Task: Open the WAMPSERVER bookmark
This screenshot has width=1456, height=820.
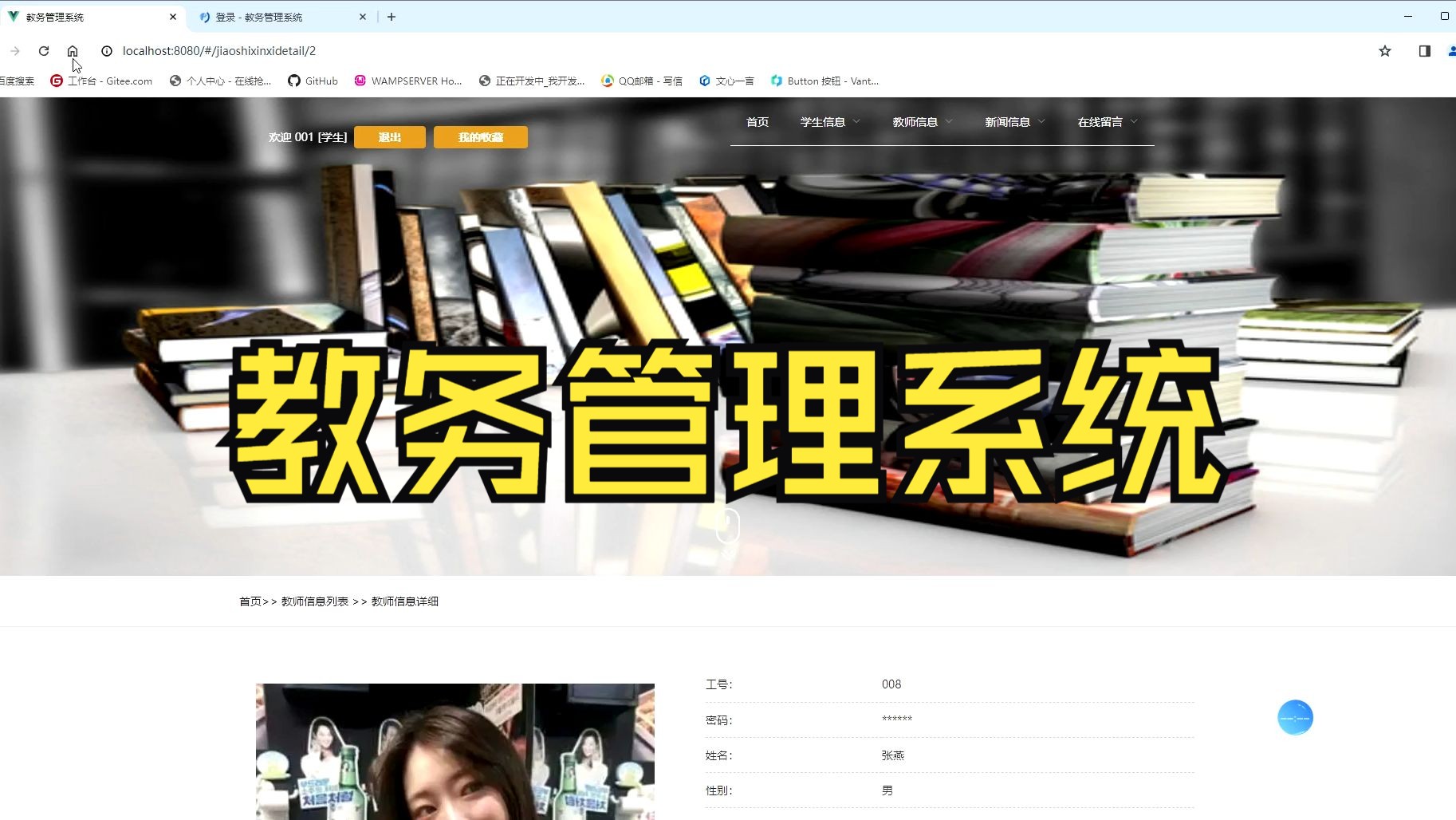Action: tap(408, 81)
